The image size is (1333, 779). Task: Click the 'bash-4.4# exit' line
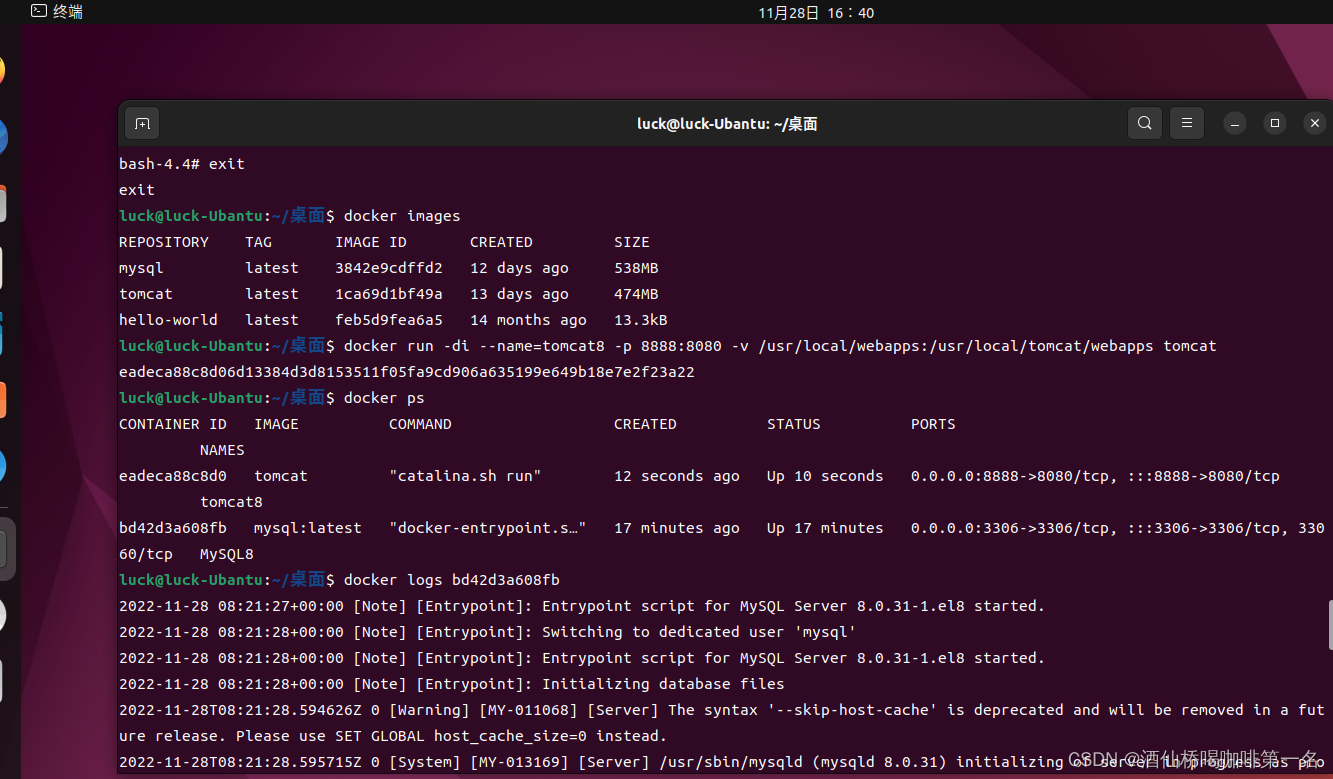(182, 164)
